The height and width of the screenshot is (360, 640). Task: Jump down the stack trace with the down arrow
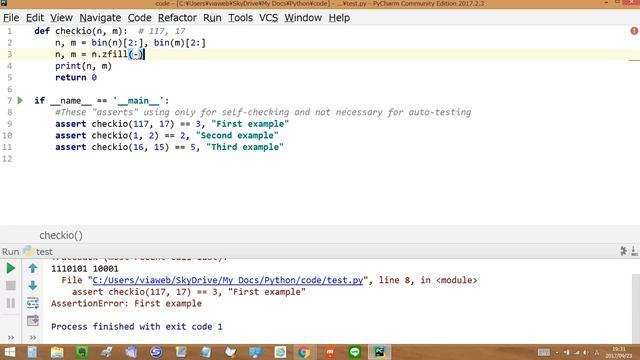point(33,285)
